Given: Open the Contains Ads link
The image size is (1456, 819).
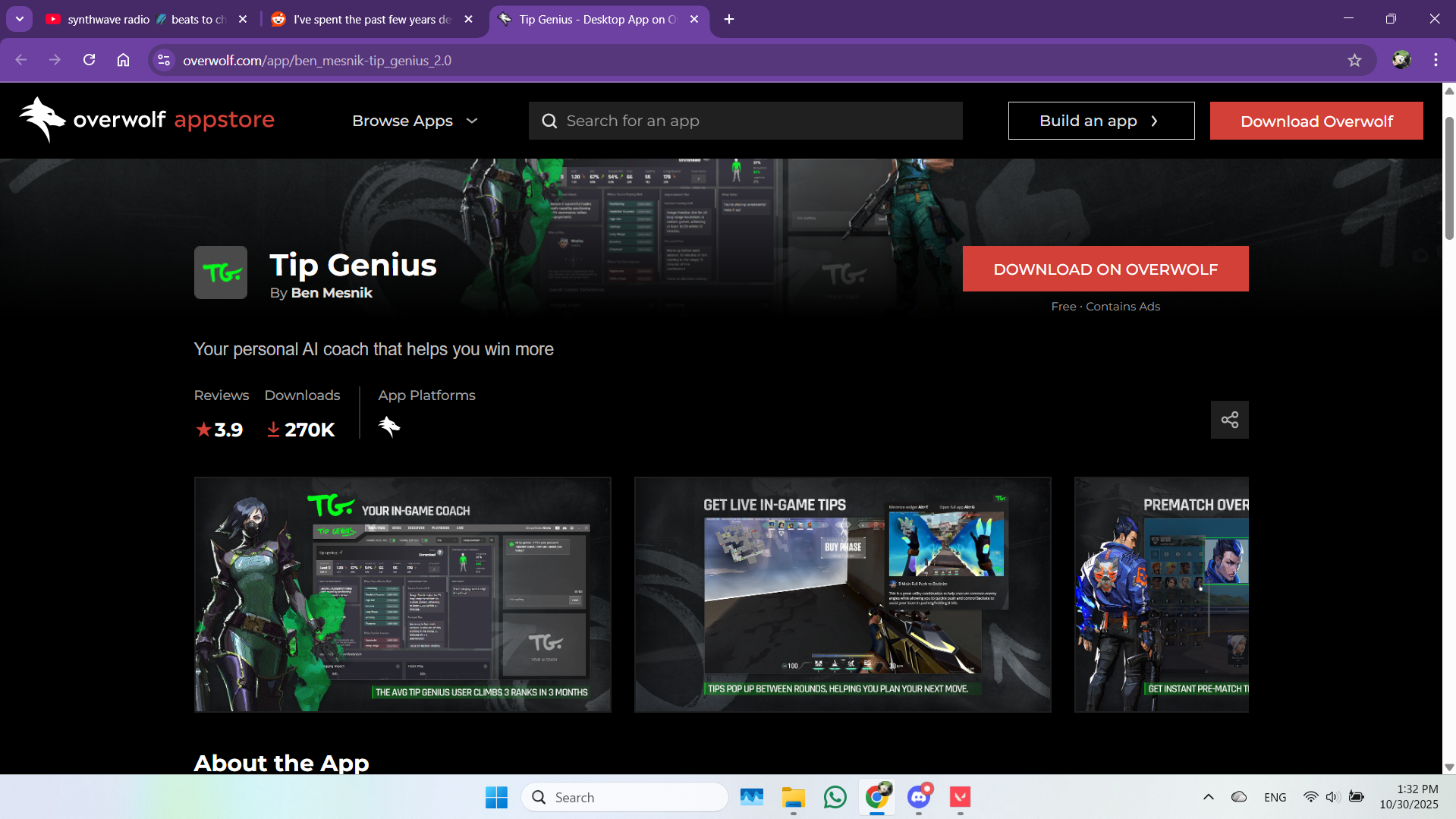Looking at the screenshot, I should coord(1123,307).
